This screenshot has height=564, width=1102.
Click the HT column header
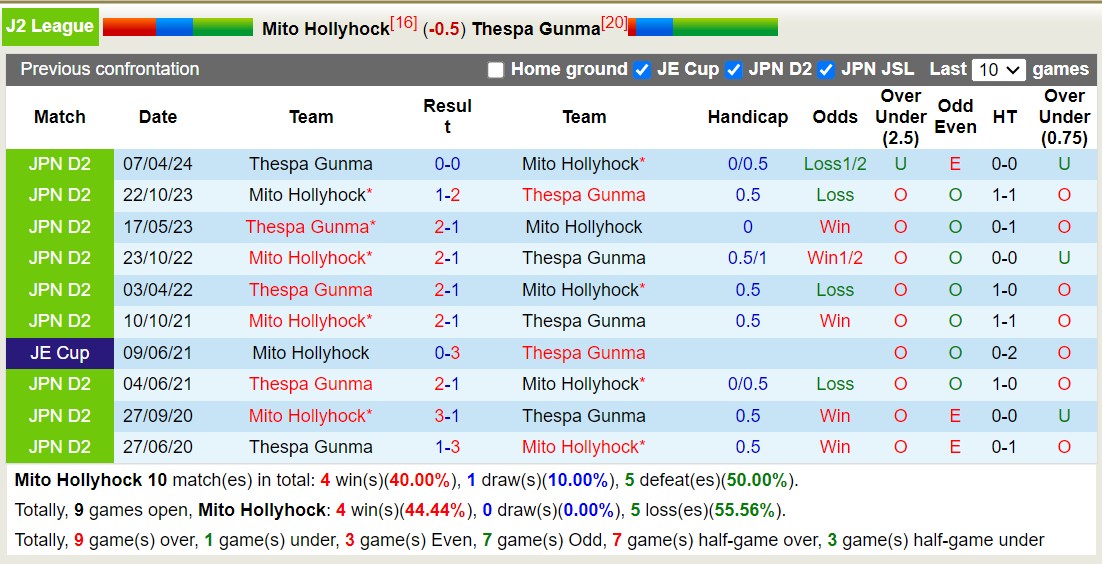[x=1004, y=117]
